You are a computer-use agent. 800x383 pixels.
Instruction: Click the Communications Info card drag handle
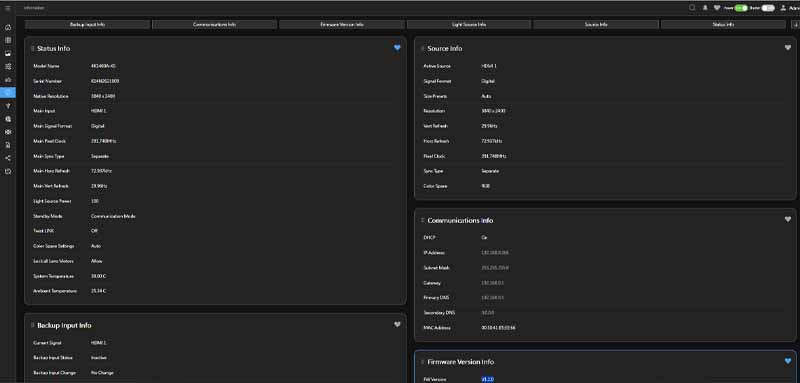click(x=422, y=220)
